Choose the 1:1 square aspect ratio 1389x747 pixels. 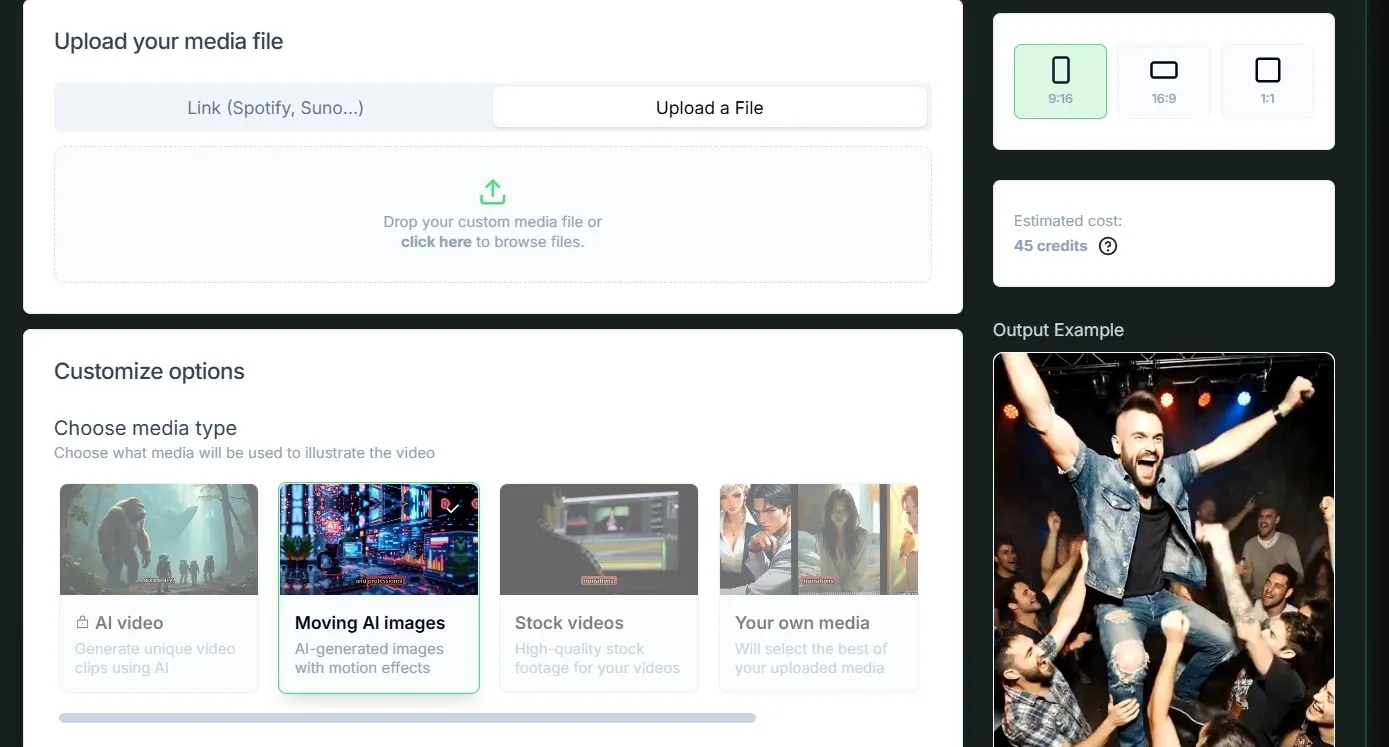1268,81
